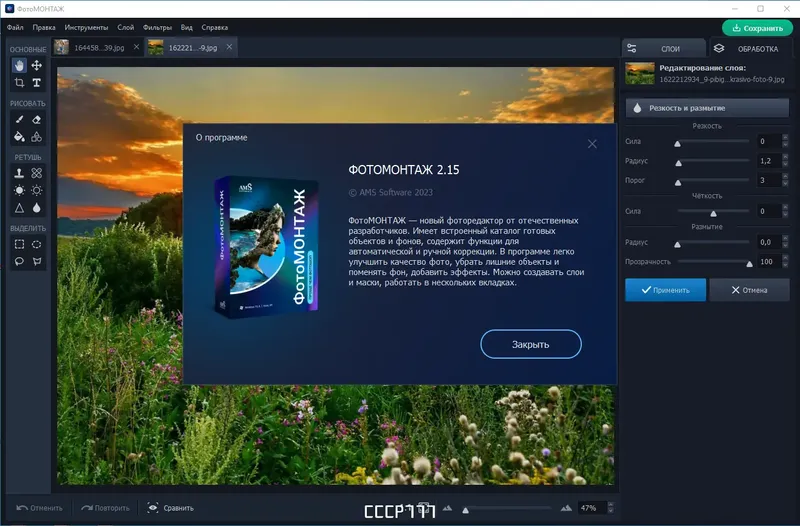Click the Порог value field 3
800x526 pixels.
768,180
